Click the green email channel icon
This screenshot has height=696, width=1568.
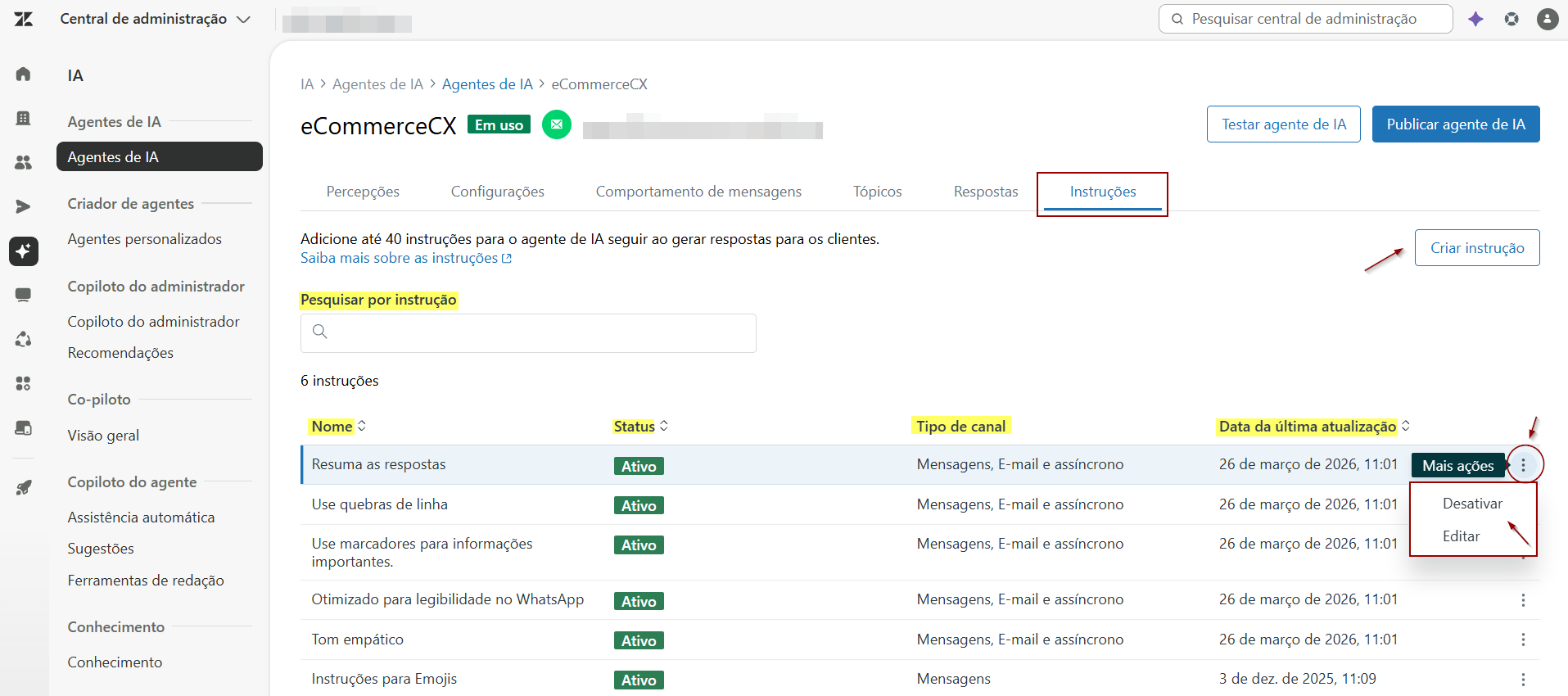tap(557, 124)
